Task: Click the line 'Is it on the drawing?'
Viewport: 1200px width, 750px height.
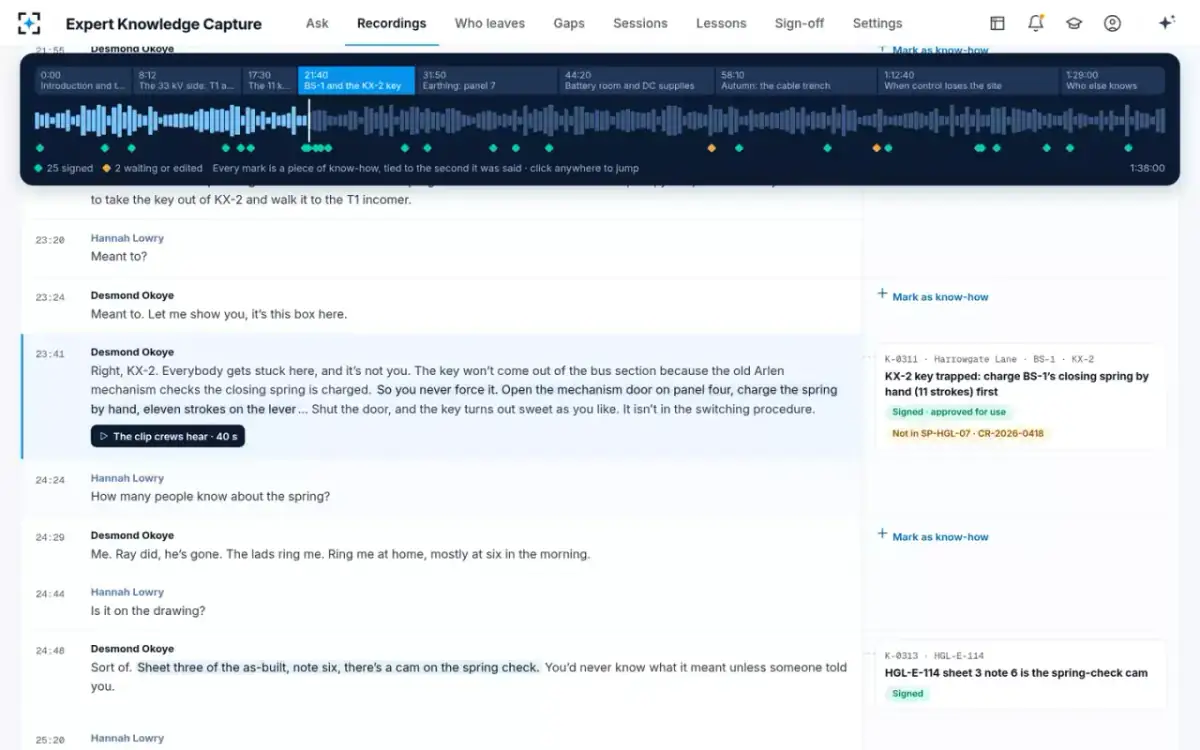Action: click(148, 610)
